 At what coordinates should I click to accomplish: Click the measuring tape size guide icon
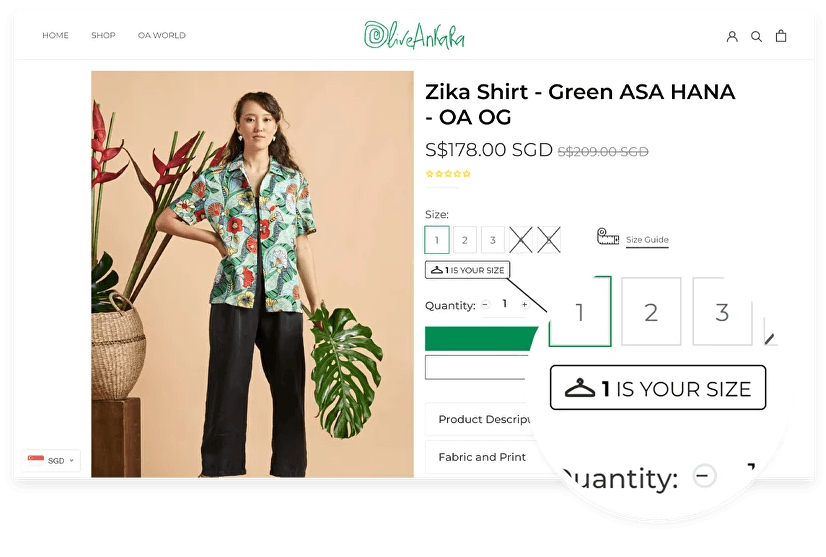607,237
